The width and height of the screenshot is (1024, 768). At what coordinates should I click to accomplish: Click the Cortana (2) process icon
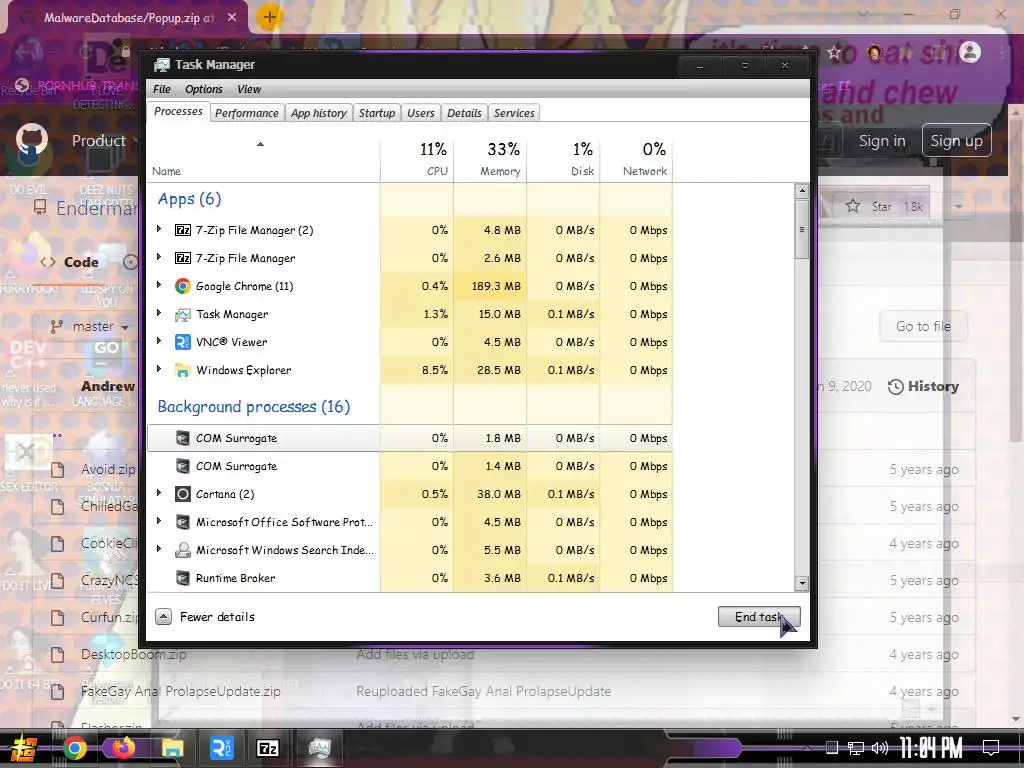(183, 494)
